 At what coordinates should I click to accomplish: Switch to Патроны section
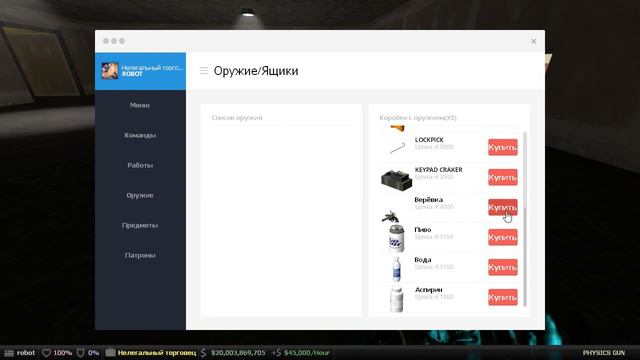pos(140,255)
